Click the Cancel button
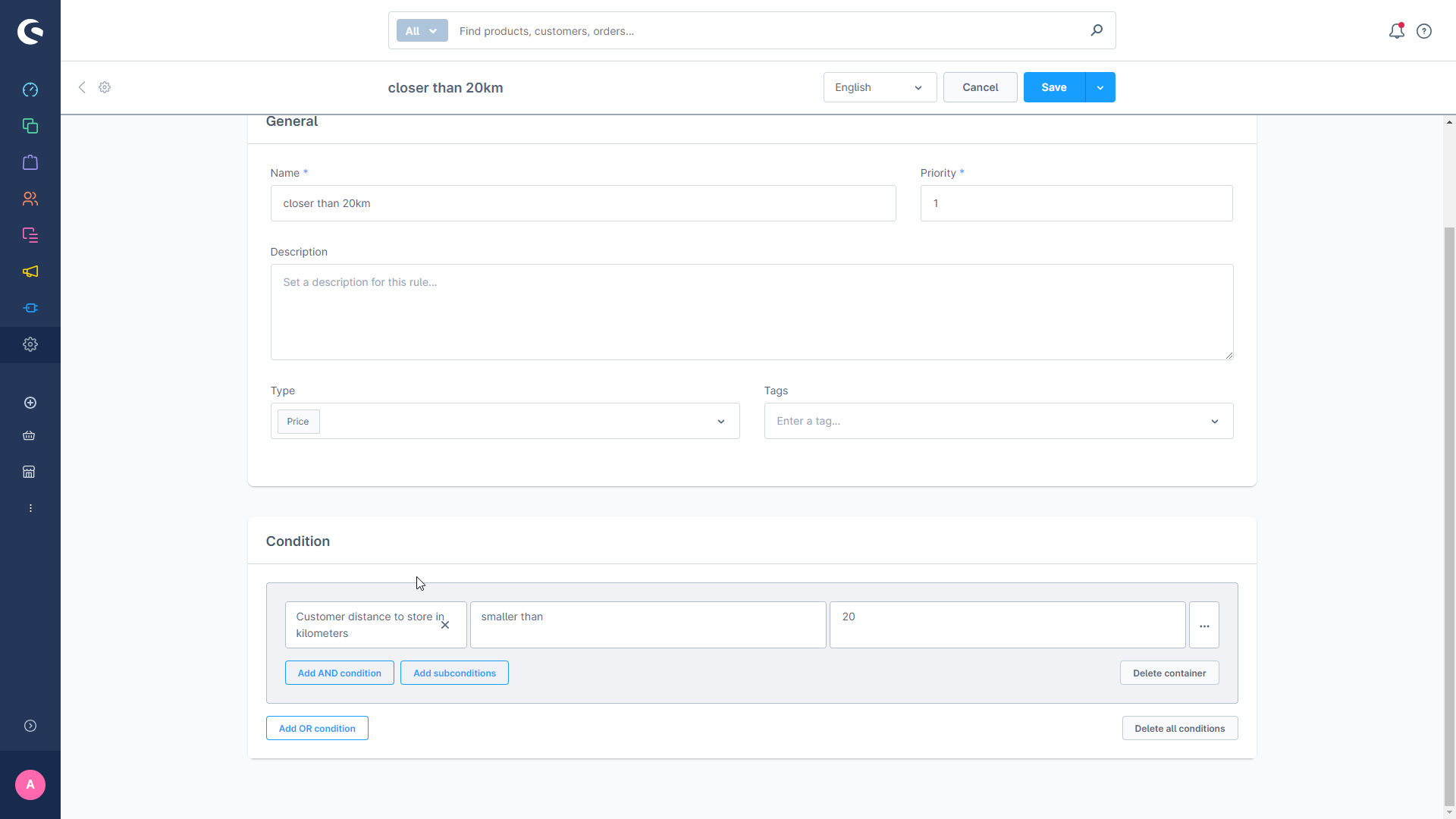Image resolution: width=1456 pixels, height=819 pixels. [980, 87]
